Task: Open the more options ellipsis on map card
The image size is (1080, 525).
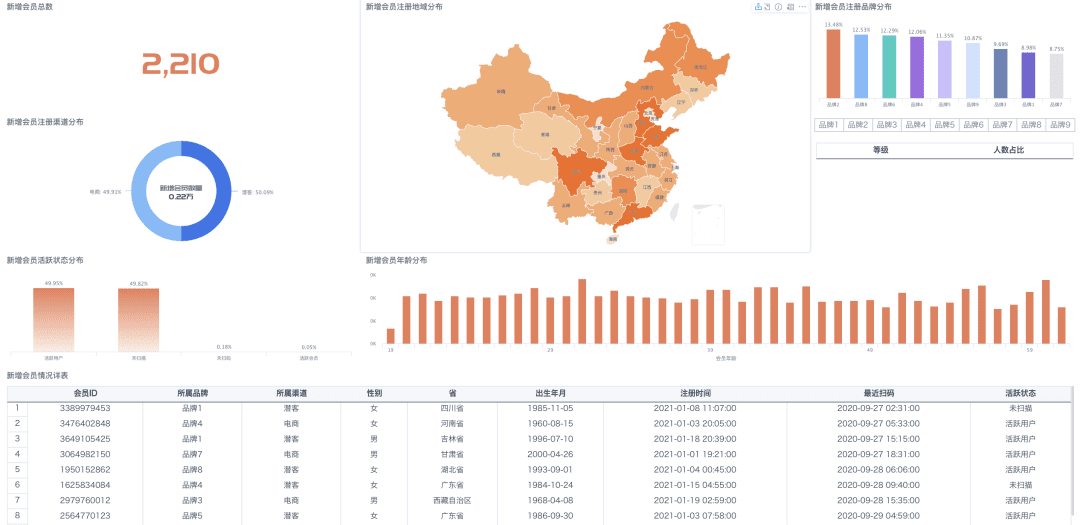Action: pyautogui.click(x=802, y=7)
